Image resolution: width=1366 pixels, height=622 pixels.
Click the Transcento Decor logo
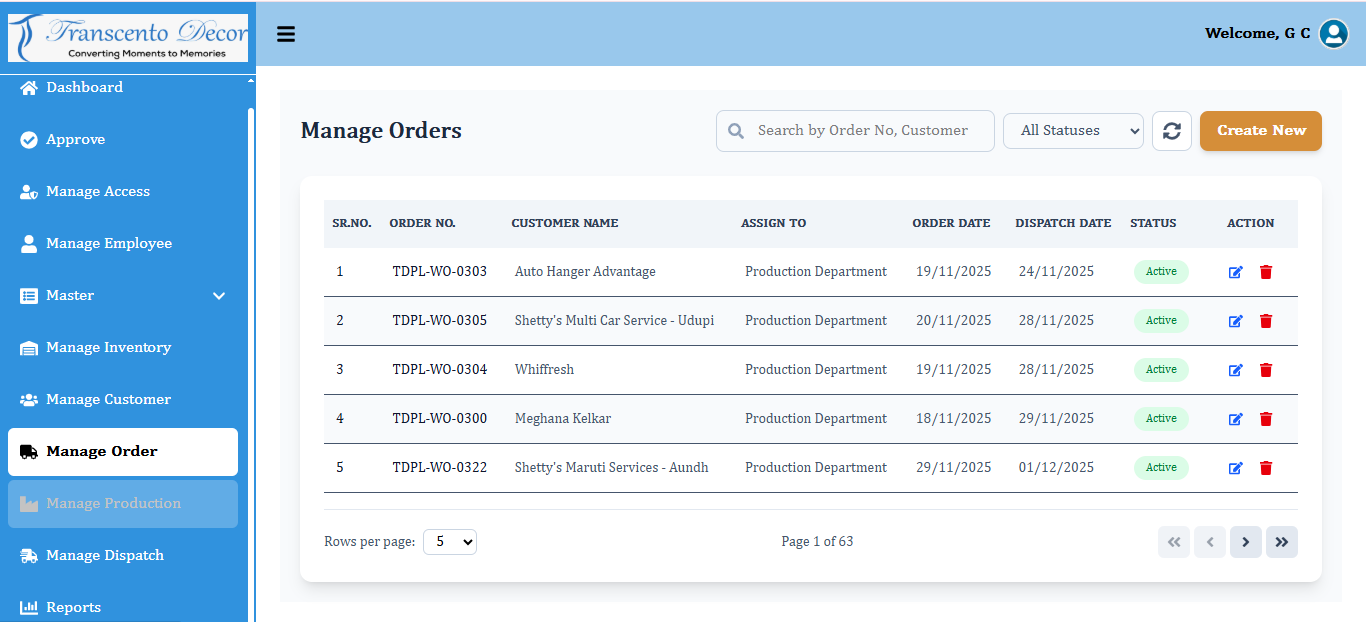pyautogui.click(x=128, y=38)
